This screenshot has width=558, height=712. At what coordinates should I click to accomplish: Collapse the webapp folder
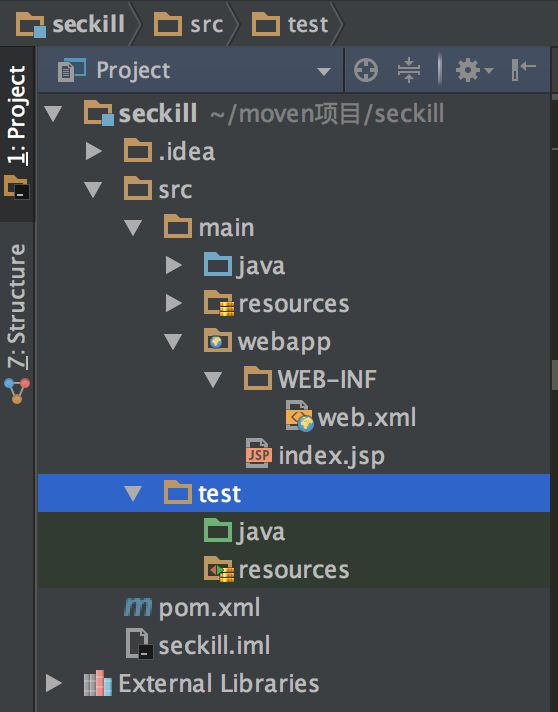[173, 341]
